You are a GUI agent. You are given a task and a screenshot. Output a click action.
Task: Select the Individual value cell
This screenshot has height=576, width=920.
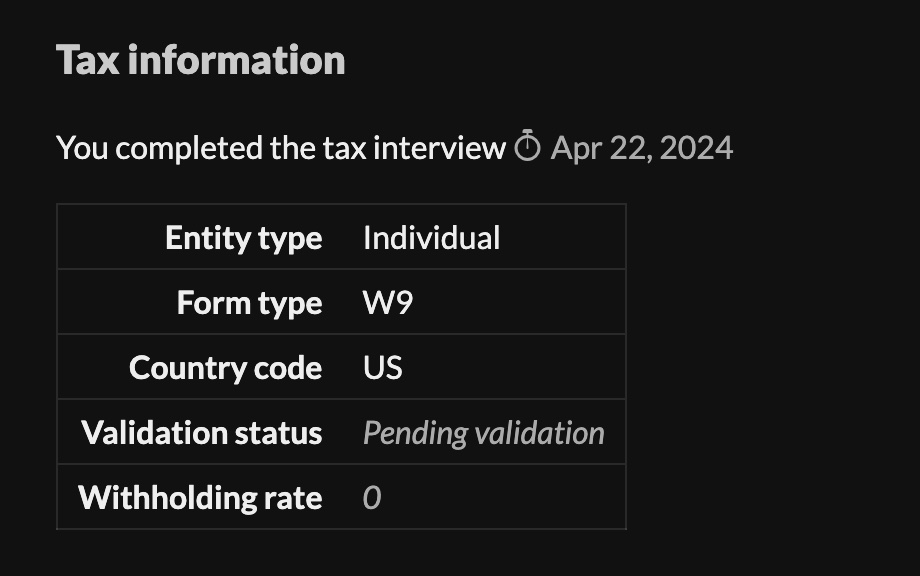click(x=431, y=238)
